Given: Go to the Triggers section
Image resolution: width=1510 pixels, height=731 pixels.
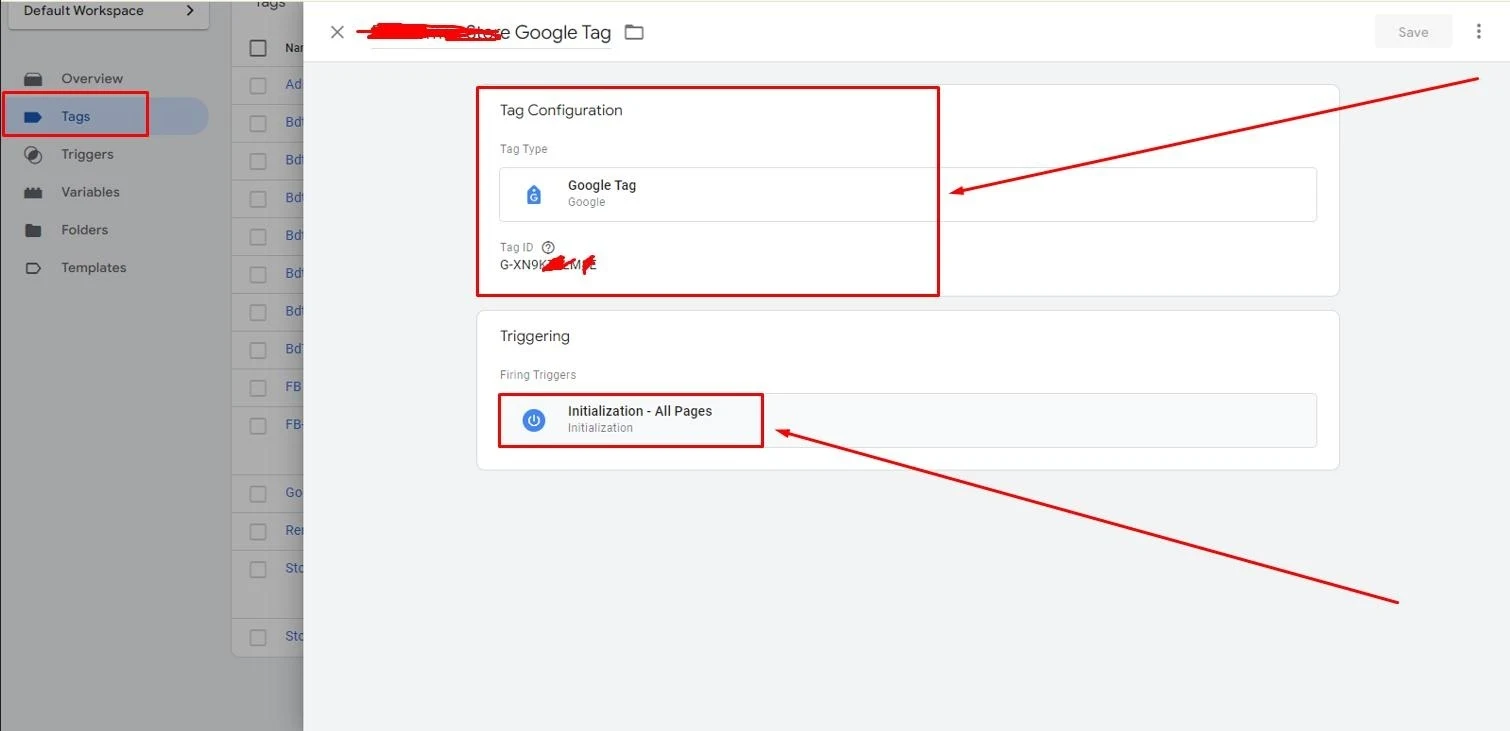Looking at the screenshot, I should coord(87,154).
